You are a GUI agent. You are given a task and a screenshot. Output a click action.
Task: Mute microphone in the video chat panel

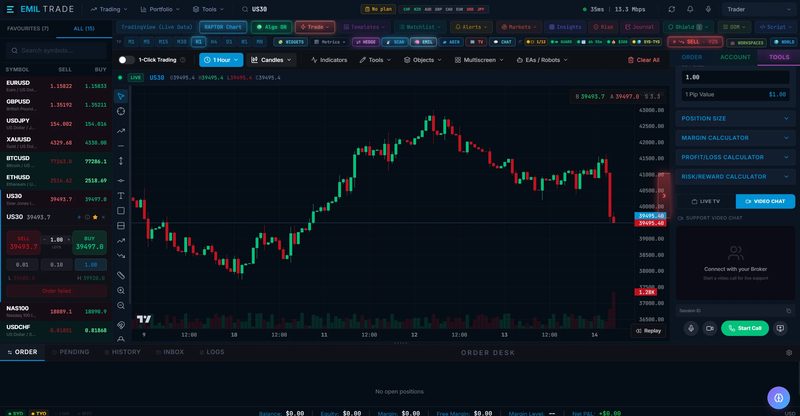pos(691,328)
